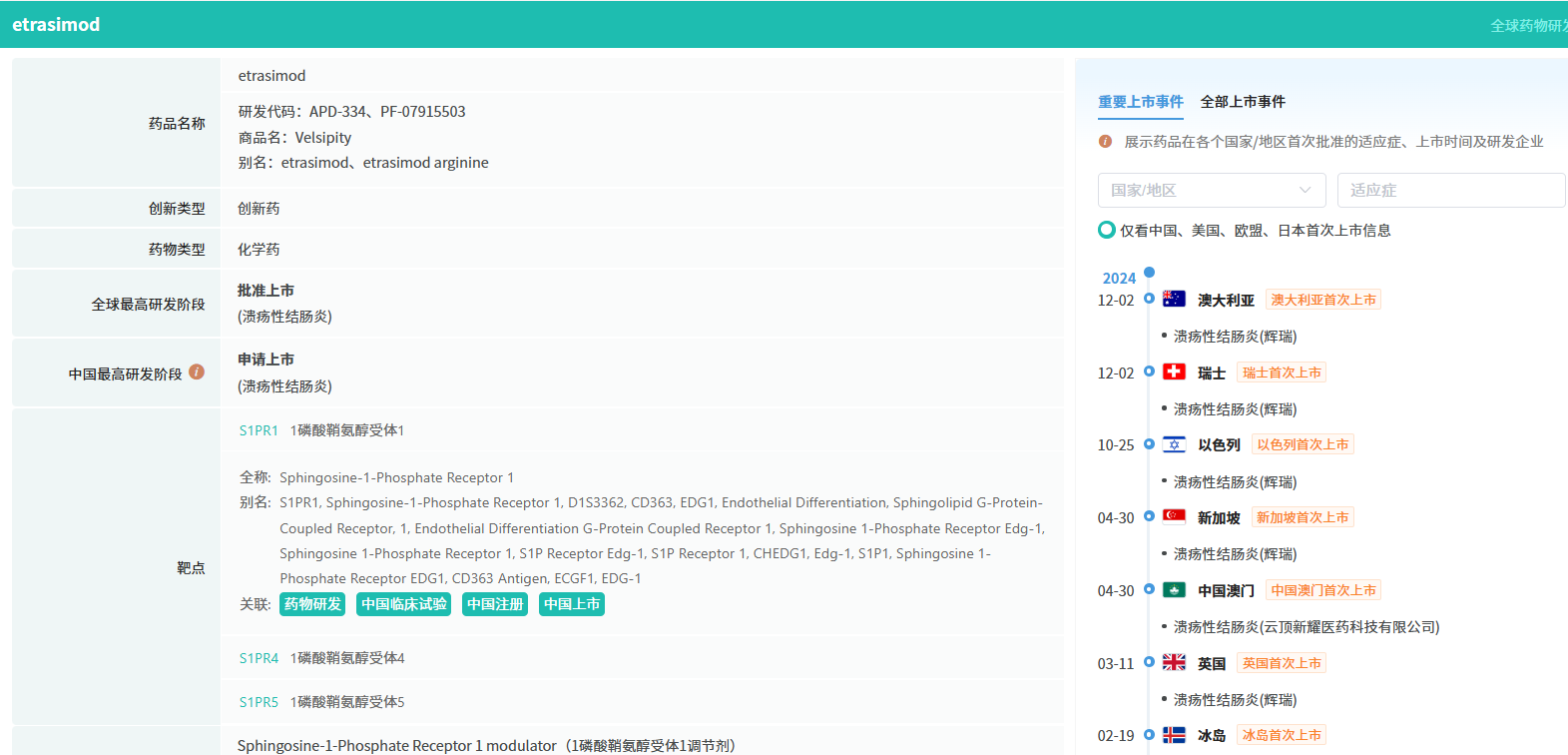The image size is (1568, 755).
Task: Expand the S1PR4 target entry
Action: point(259,658)
